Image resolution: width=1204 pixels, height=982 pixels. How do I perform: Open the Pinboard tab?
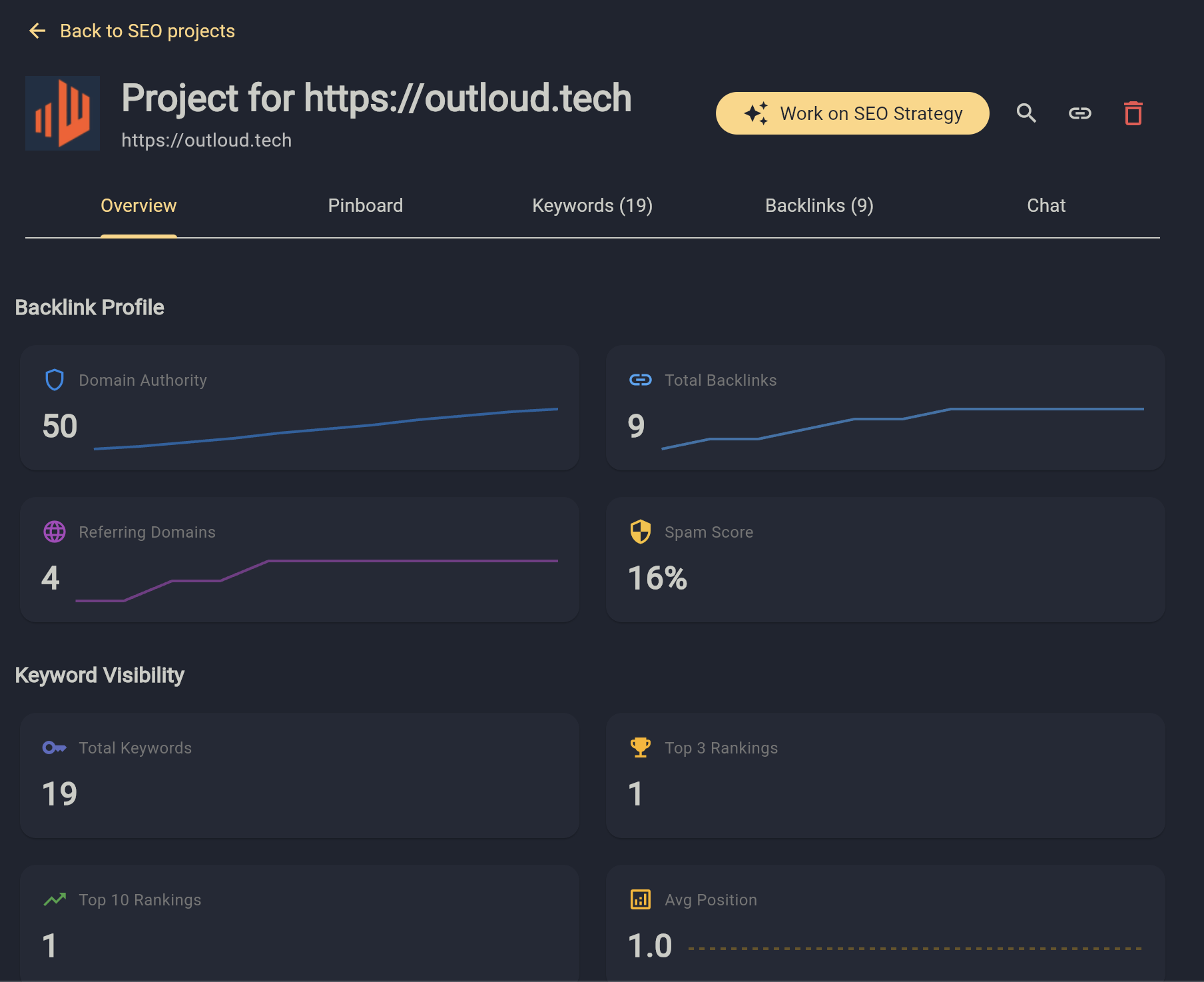tap(366, 205)
